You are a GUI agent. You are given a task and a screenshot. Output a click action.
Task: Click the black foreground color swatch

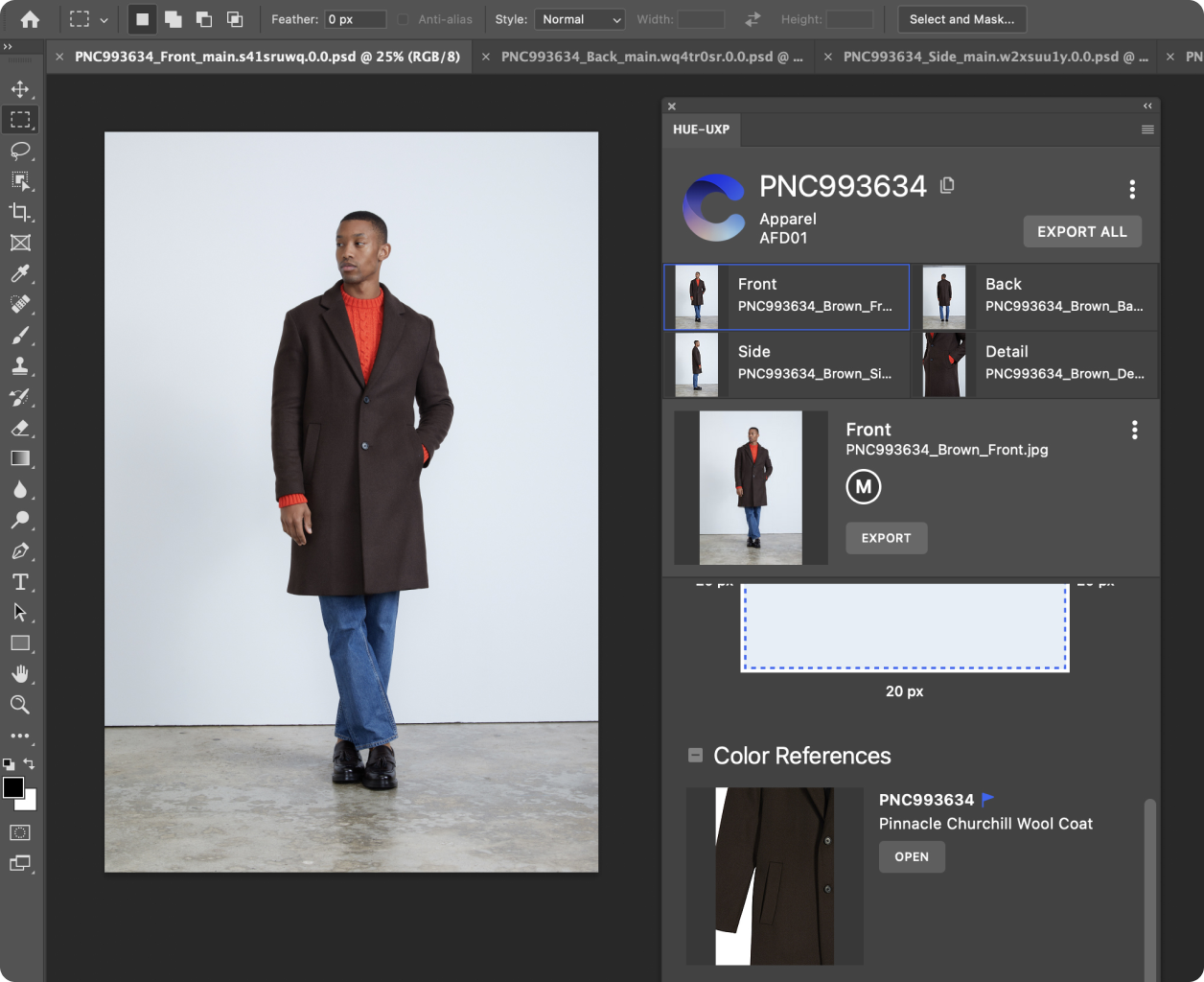pyautogui.click(x=13, y=788)
